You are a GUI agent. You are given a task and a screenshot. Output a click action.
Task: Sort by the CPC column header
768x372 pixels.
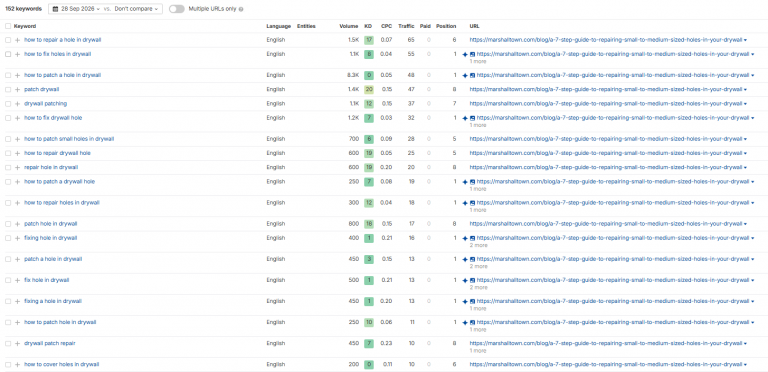tap(386, 26)
